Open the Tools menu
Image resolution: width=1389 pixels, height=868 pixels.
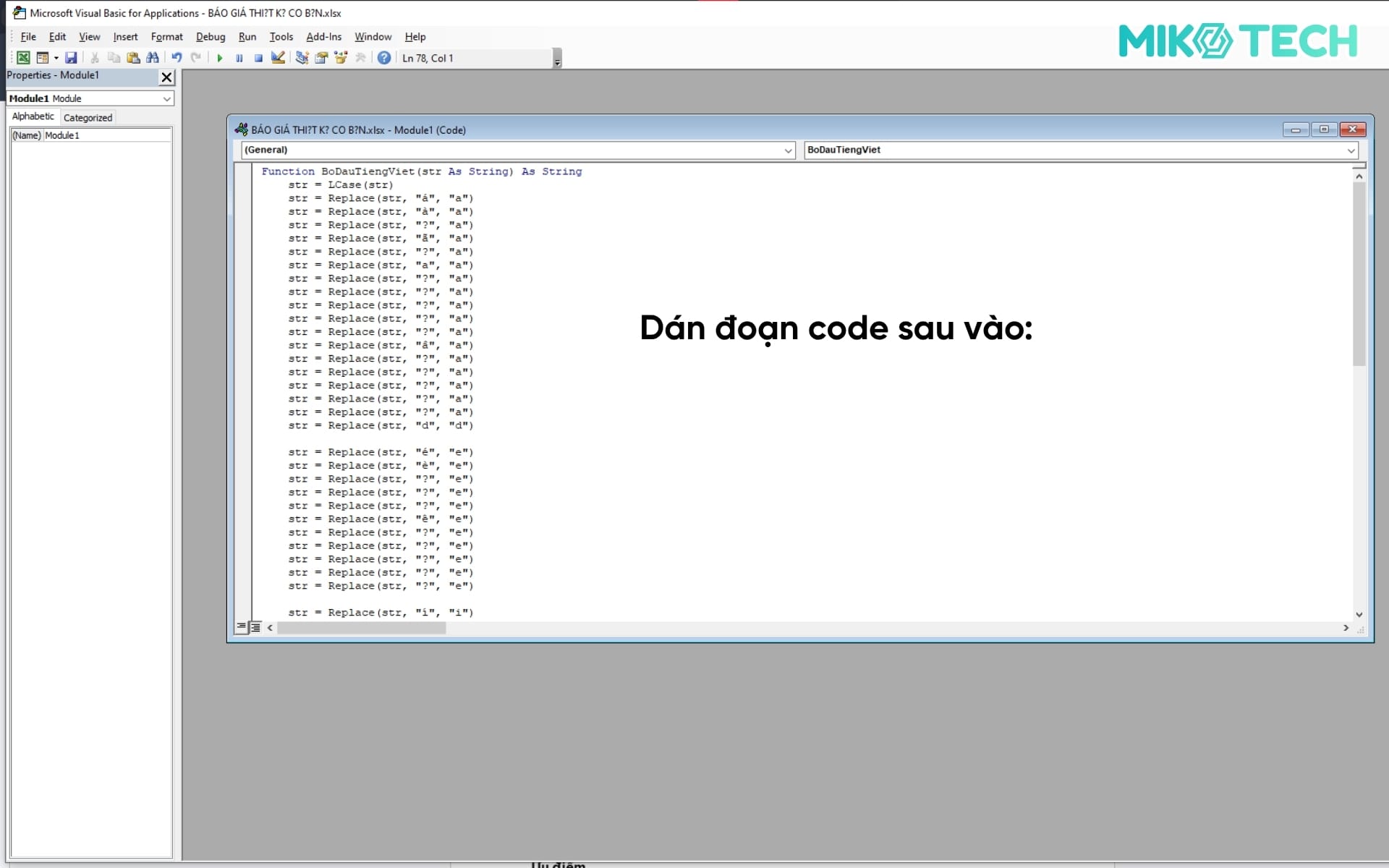coord(281,37)
